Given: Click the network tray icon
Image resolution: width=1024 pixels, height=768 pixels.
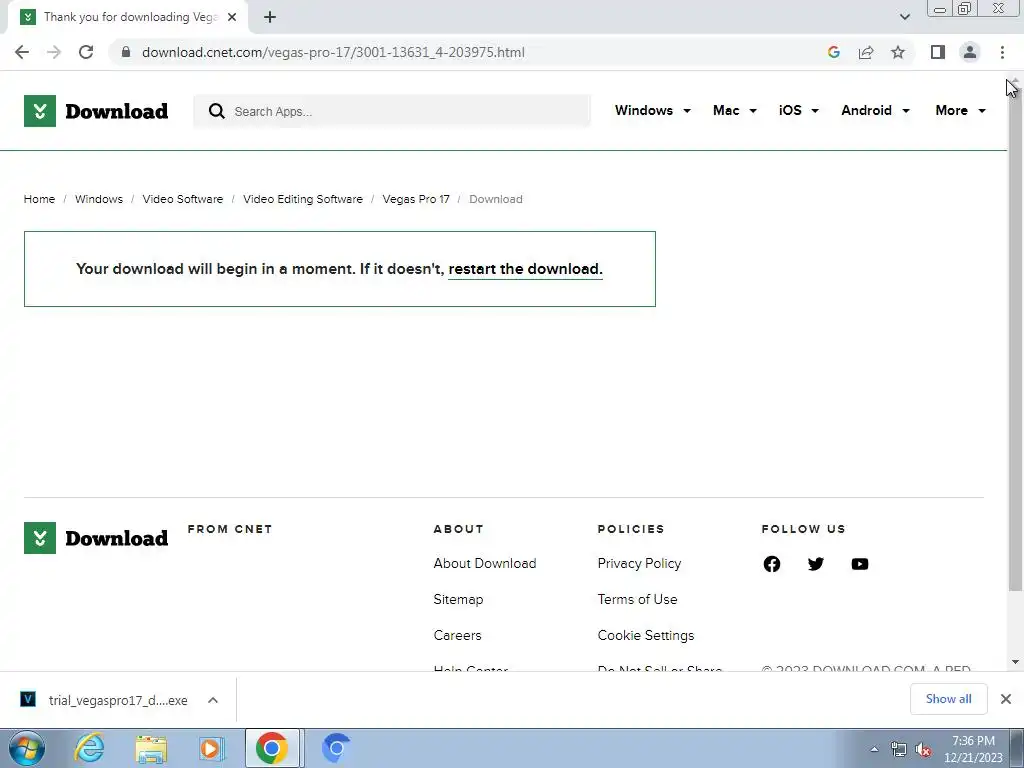Looking at the screenshot, I should [x=899, y=750].
